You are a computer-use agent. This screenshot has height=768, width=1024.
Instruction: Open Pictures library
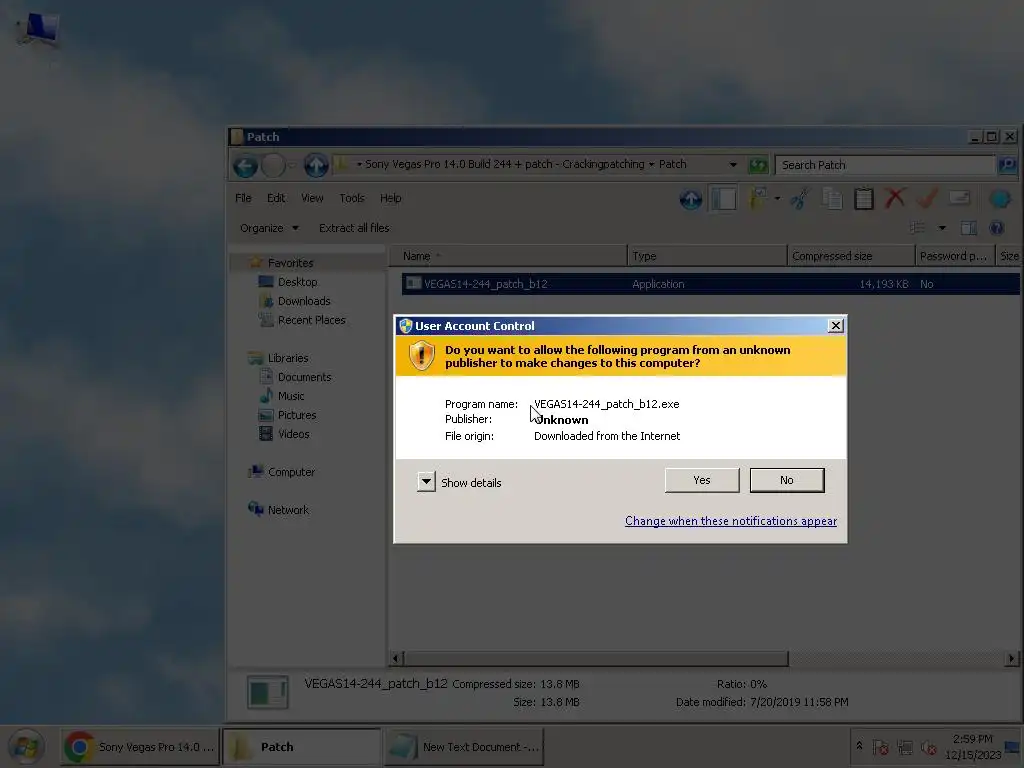(x=296, y=415)
